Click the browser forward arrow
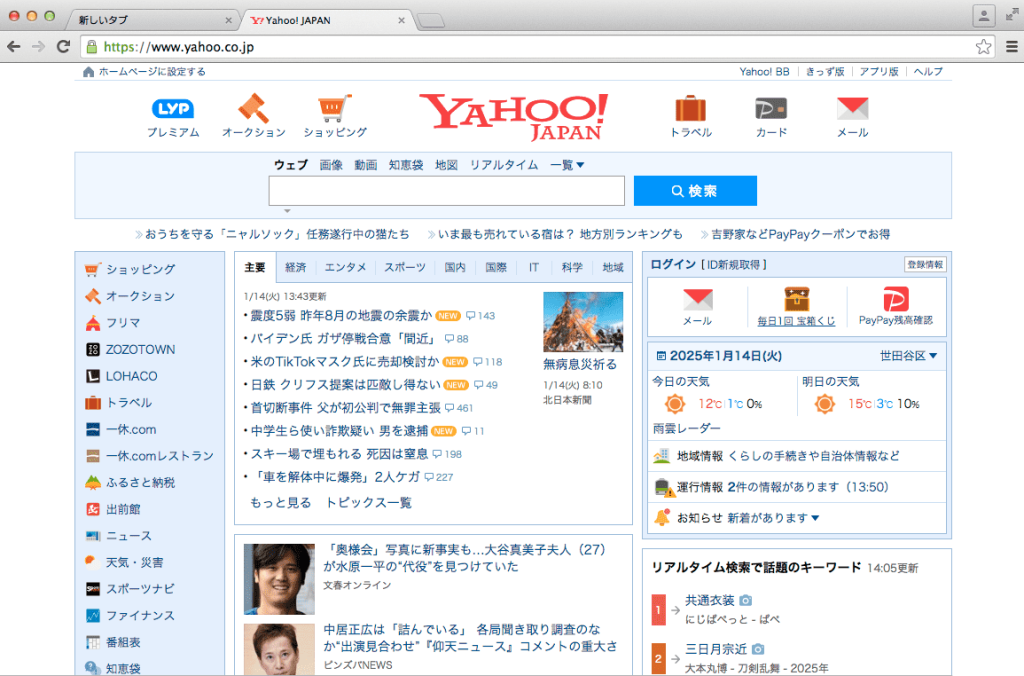This screenshot has width=1024, height=676. coord(39,46)
